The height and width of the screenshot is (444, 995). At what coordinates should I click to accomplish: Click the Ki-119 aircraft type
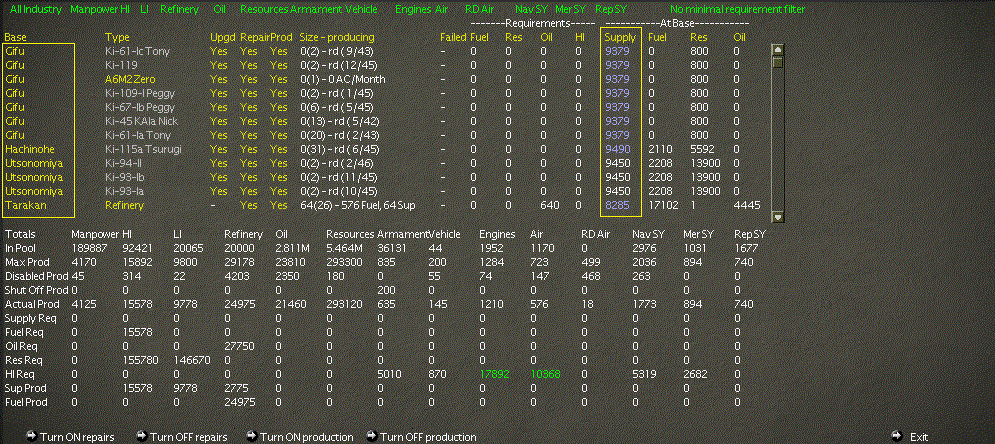click(121, 65)
